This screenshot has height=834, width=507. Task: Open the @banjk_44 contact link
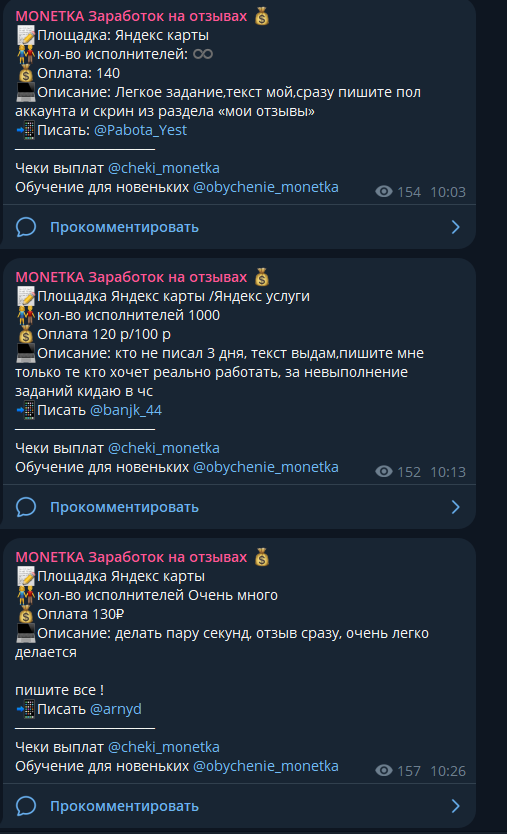(126, 410)
